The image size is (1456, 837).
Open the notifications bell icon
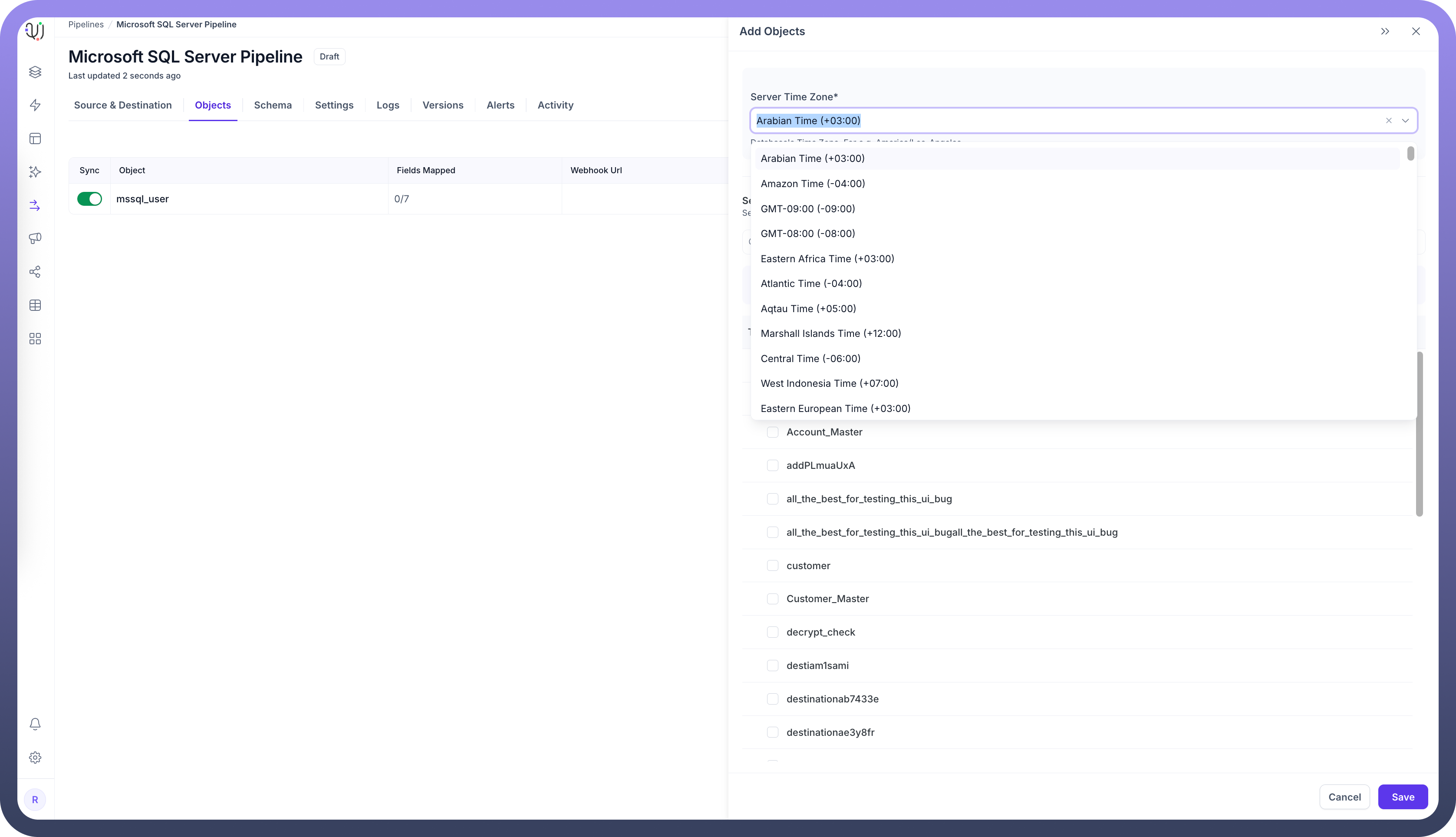point(35,724)
